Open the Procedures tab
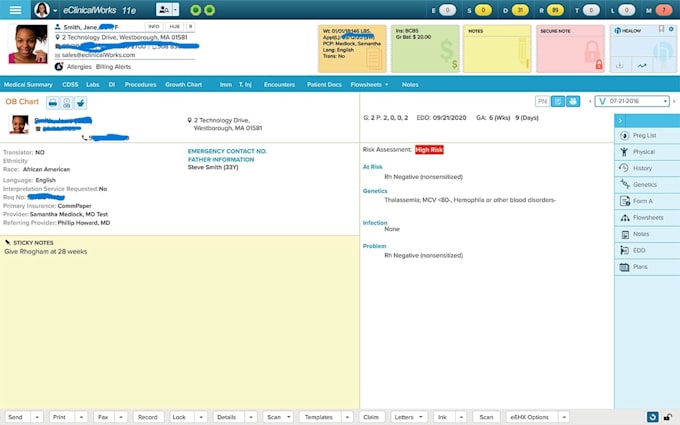Viewport: 680px width, 425px height. click(x=141, y=85)
